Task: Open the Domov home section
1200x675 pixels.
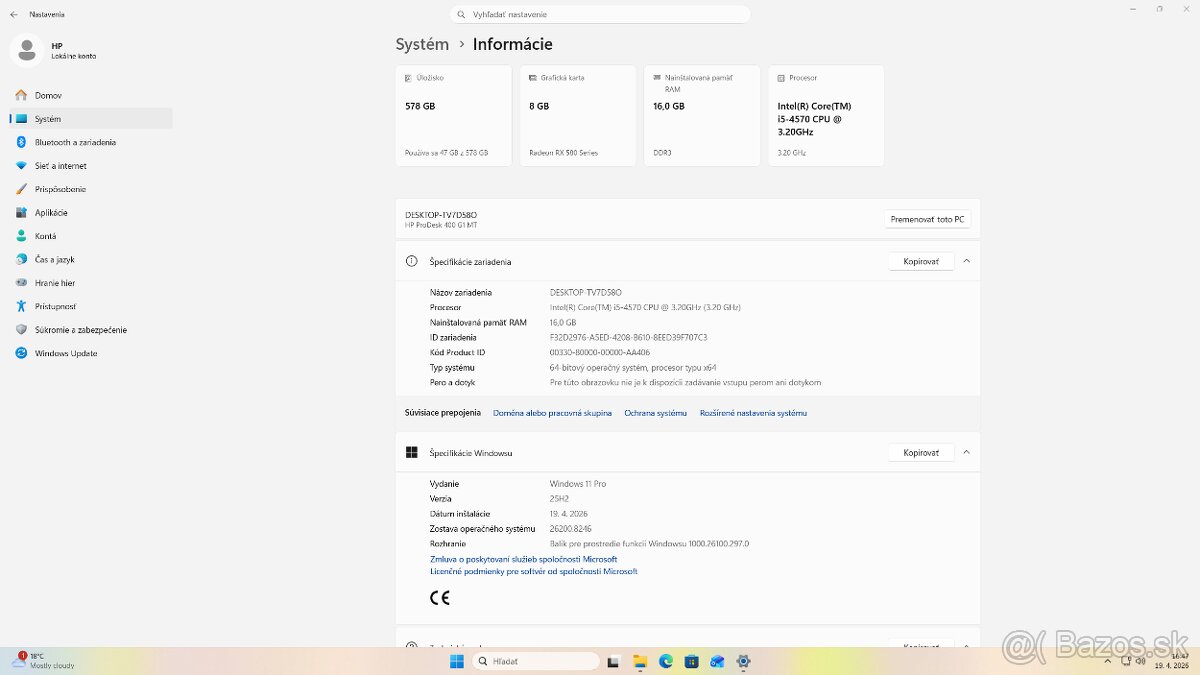Action: (90, 95)
